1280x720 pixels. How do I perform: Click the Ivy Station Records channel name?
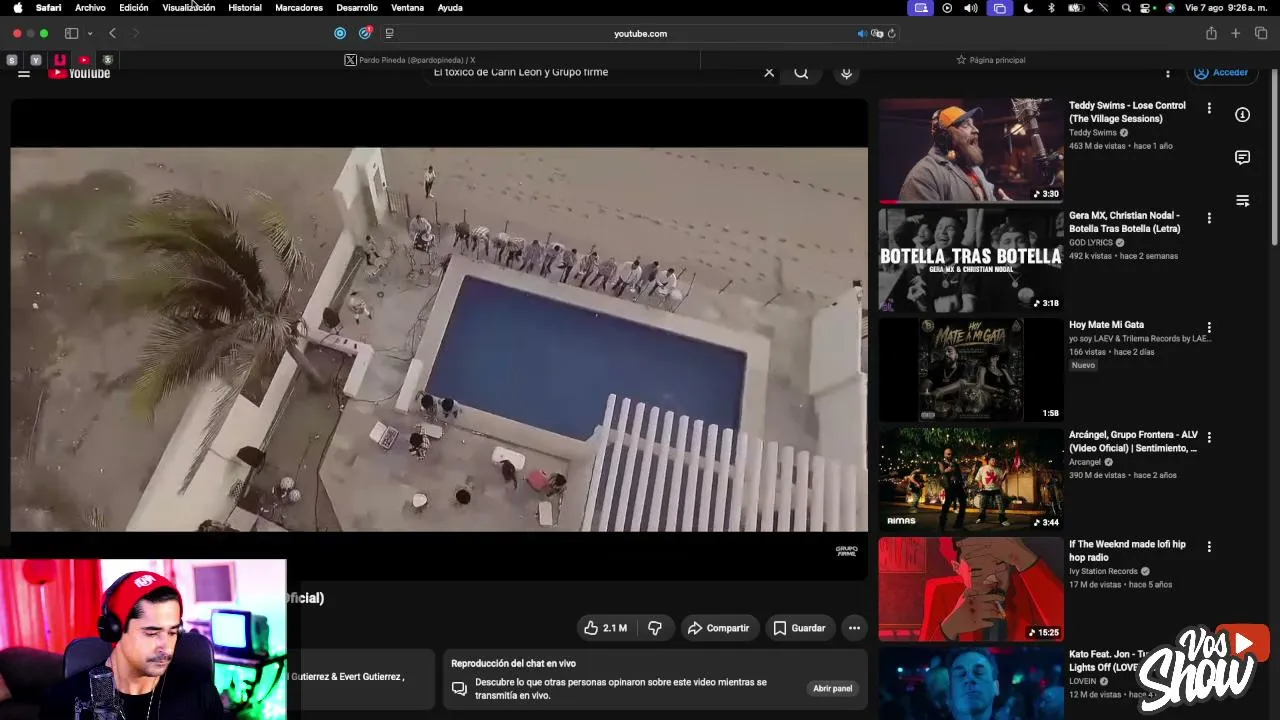[1105, 572]
